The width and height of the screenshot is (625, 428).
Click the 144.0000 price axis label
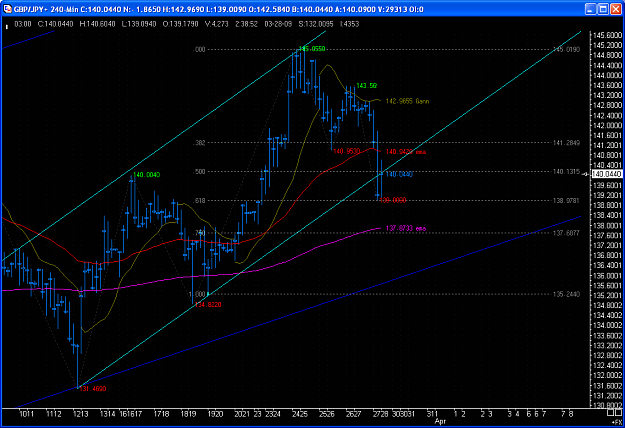pos(607,75)
